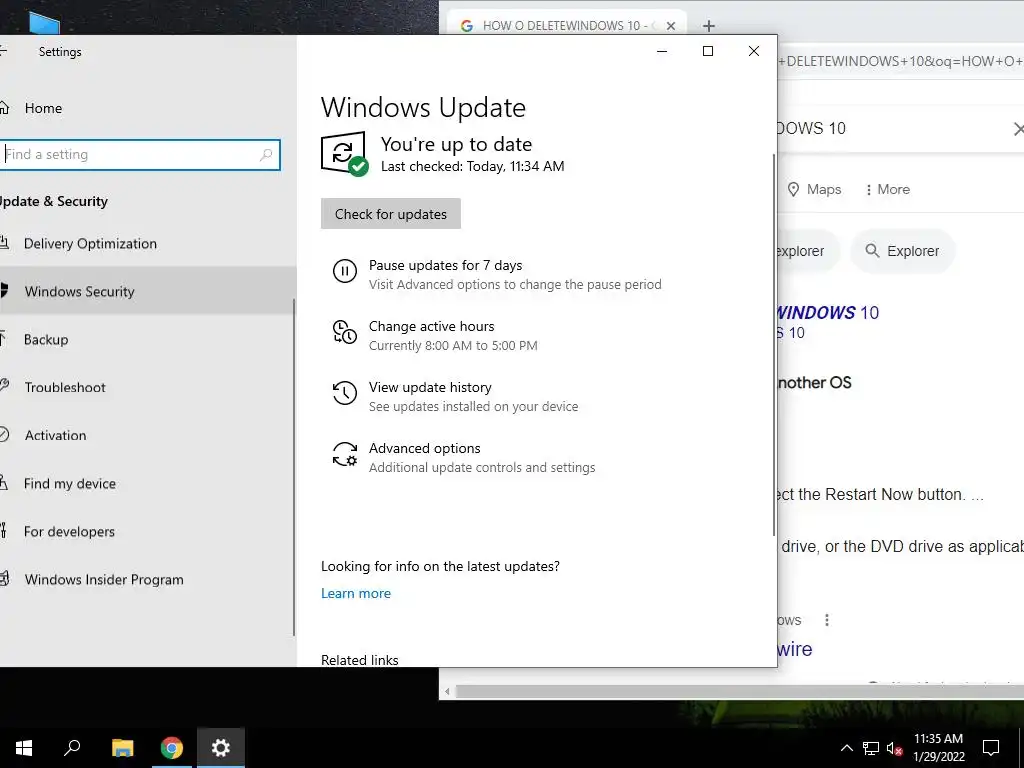The height and width of the screenshot is (768, 1024).
Task: Open File Explorer from the taskbar
Action: [x=122, y=748]
